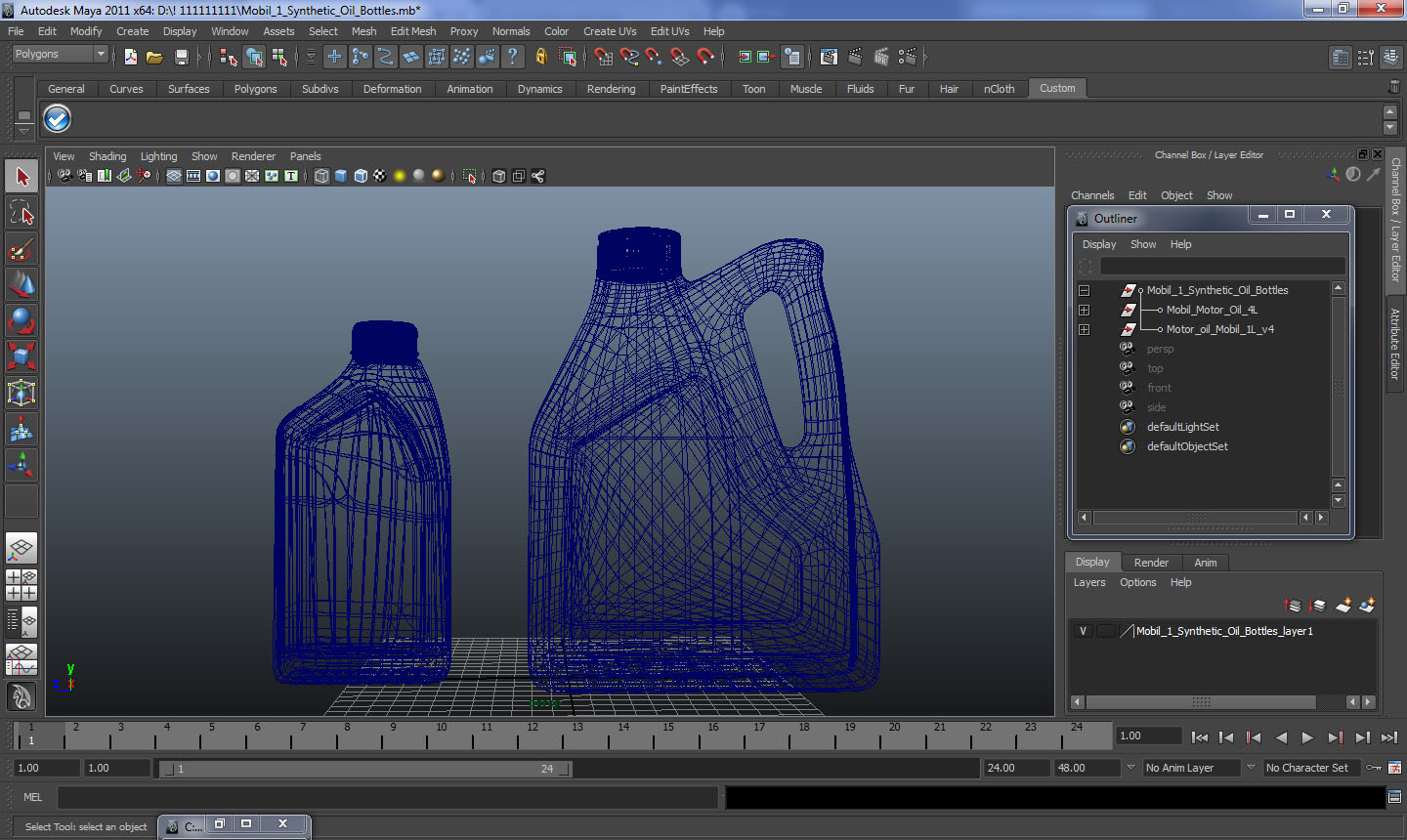Click frame 12 on the timeline
The height and width of the screenshot is (840, 1407).
tap(532, 735)
